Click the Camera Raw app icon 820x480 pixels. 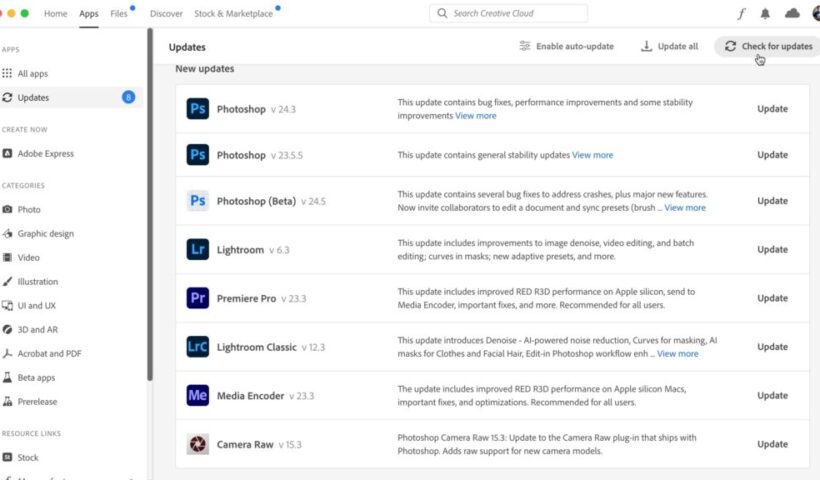tap(198, 444)
